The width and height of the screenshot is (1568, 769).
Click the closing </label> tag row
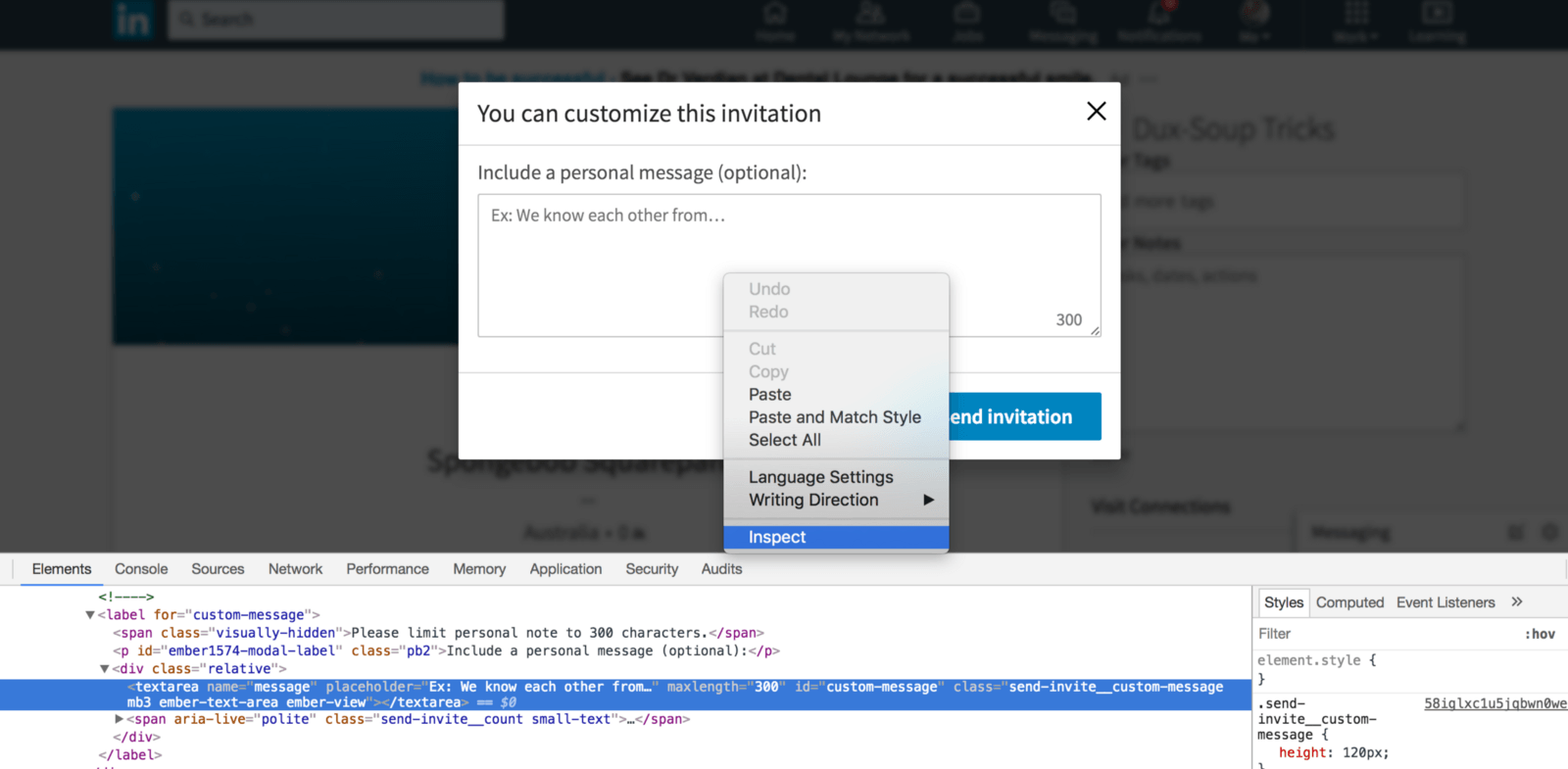(129, 755)
